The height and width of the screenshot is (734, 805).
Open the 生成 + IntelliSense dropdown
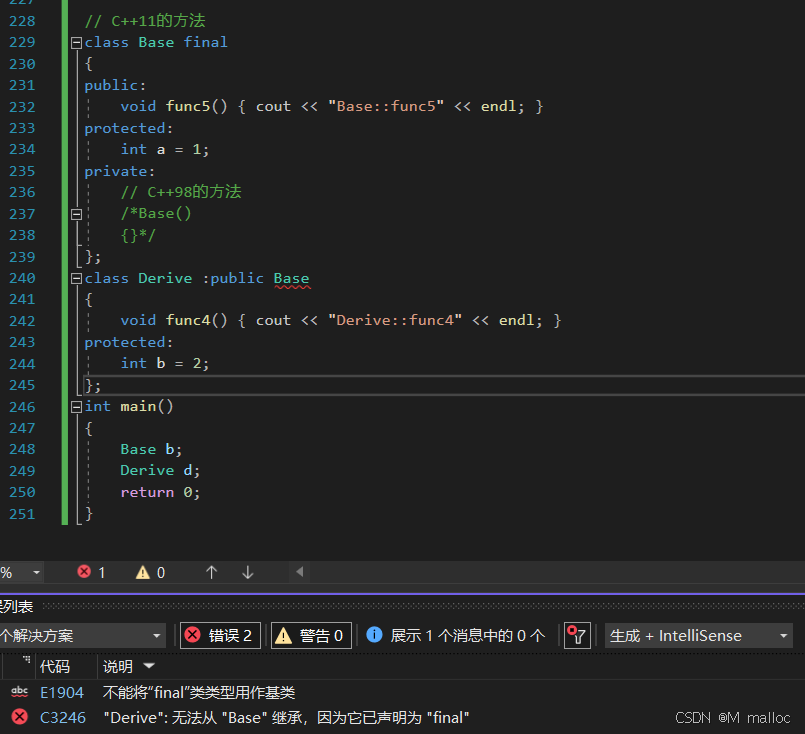(x=699, y=635)
